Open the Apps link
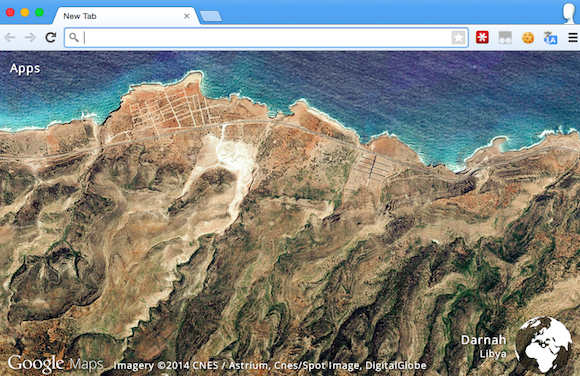The height and width of the screenshot is (376, 580). pos(25,68)
